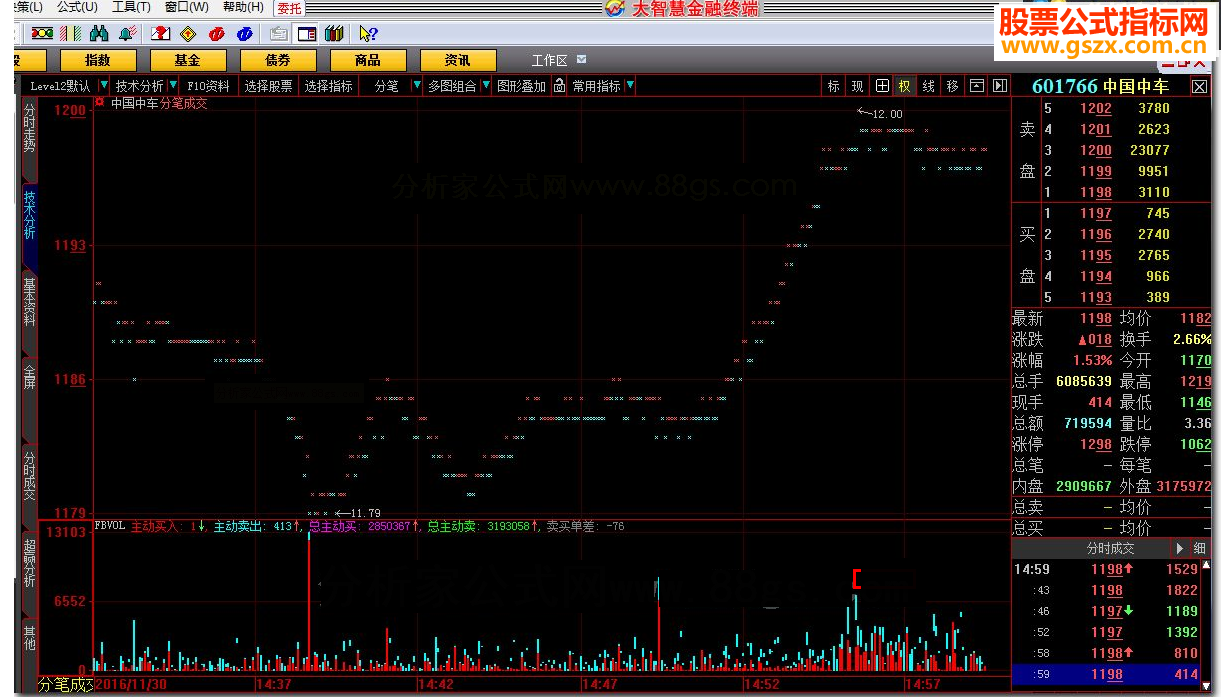Toggle the highlighted 权 button
The width and height of the screenshot is (1221, 697).
(x=904, y=86)
